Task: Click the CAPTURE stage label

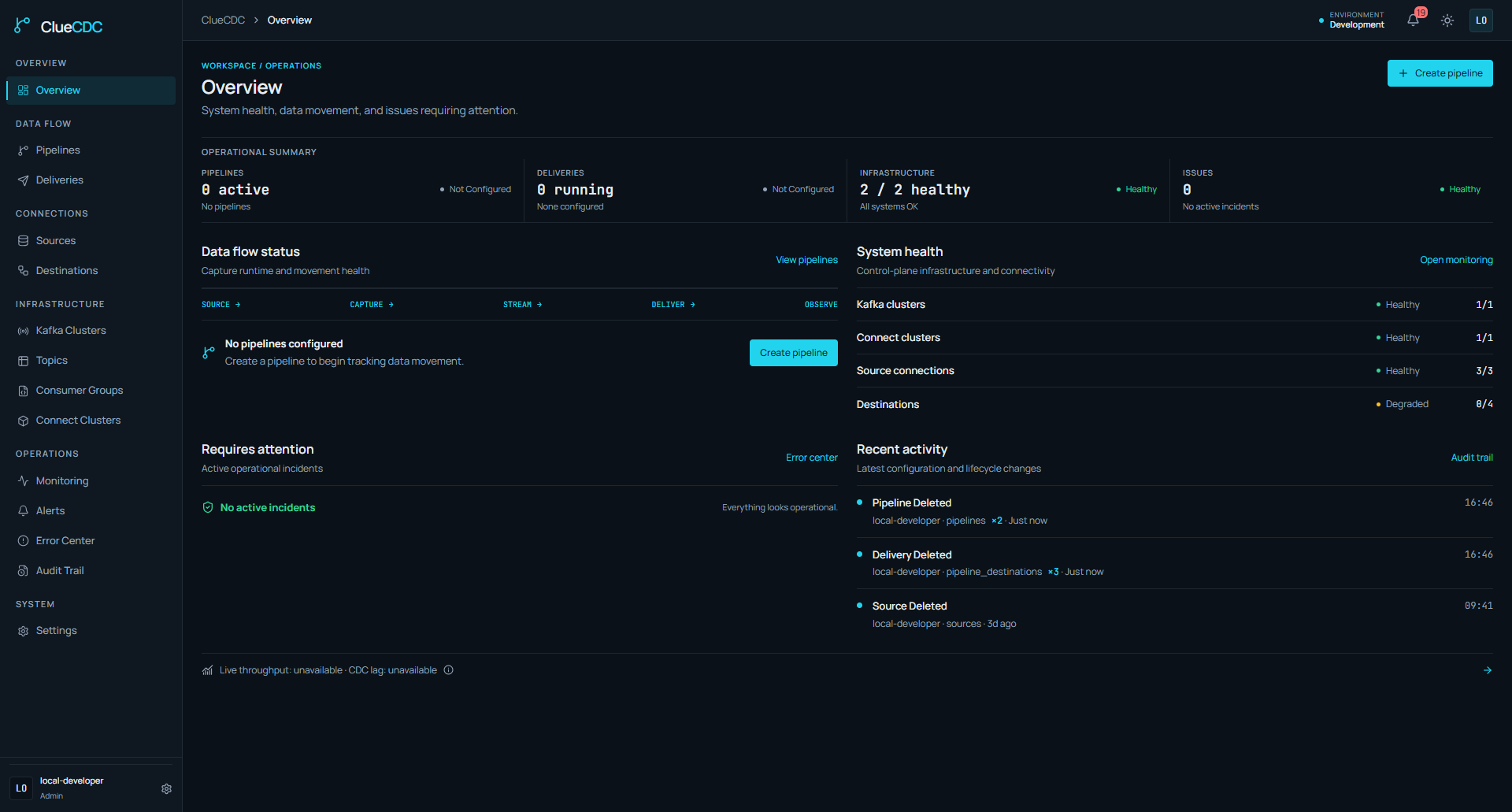Action: pos(371,305)
